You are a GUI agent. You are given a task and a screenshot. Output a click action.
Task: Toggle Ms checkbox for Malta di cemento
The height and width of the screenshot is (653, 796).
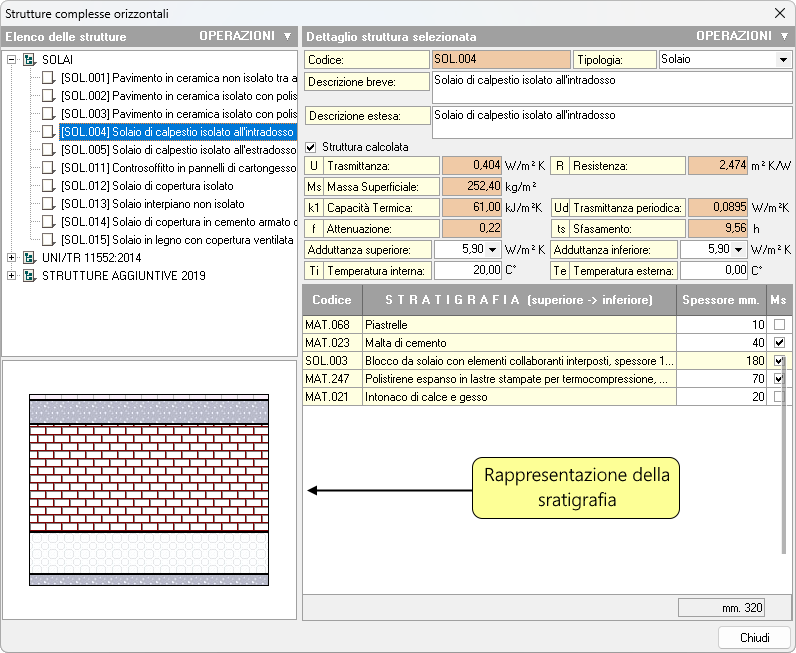(779, 343)
